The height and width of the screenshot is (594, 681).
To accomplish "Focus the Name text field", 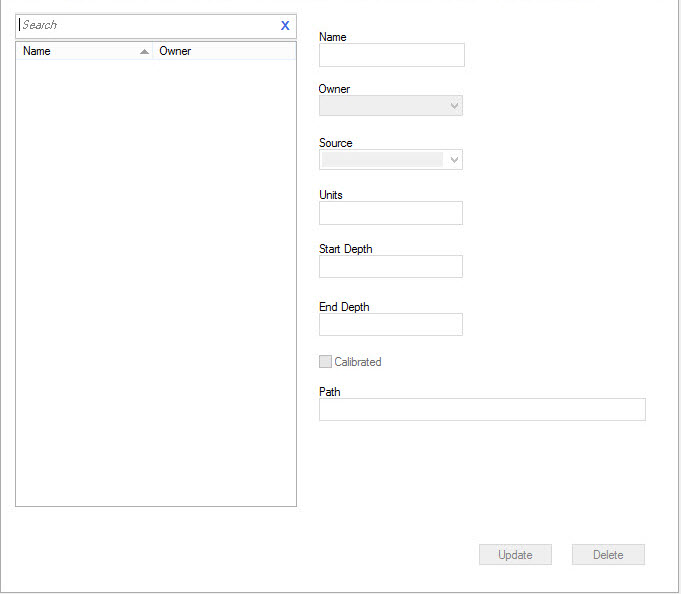I will pos(391,55).
